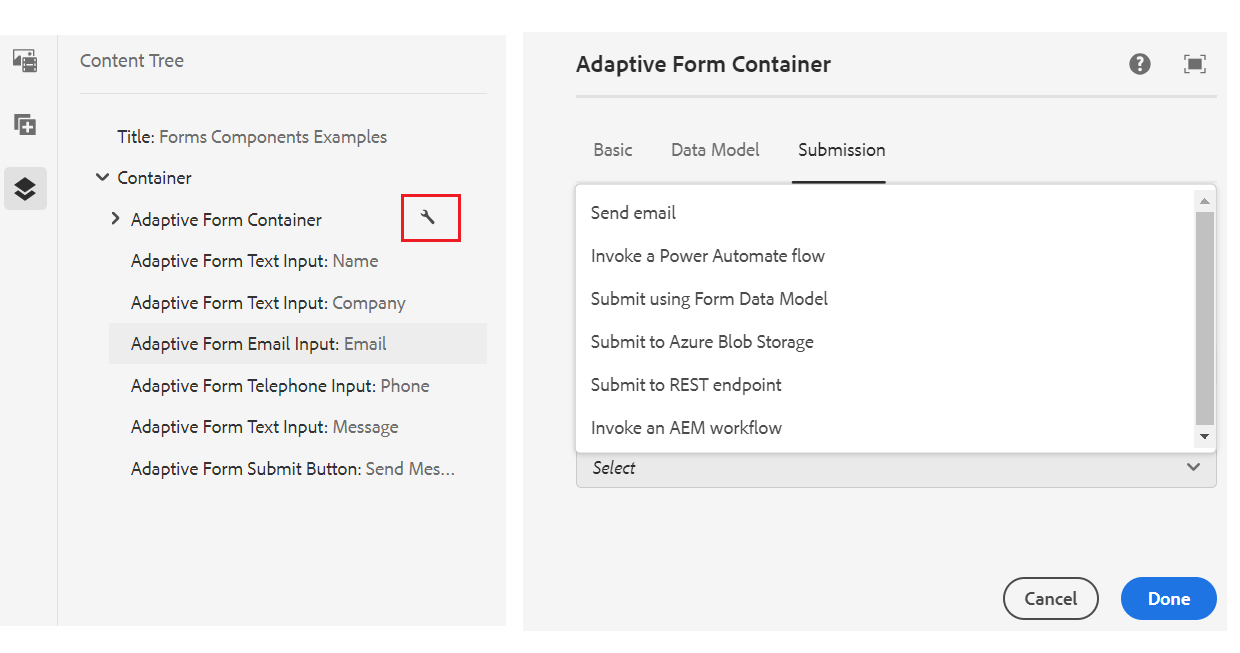
Task: Open the Assets panel icon in sidebar
Action: pos(25,61)
